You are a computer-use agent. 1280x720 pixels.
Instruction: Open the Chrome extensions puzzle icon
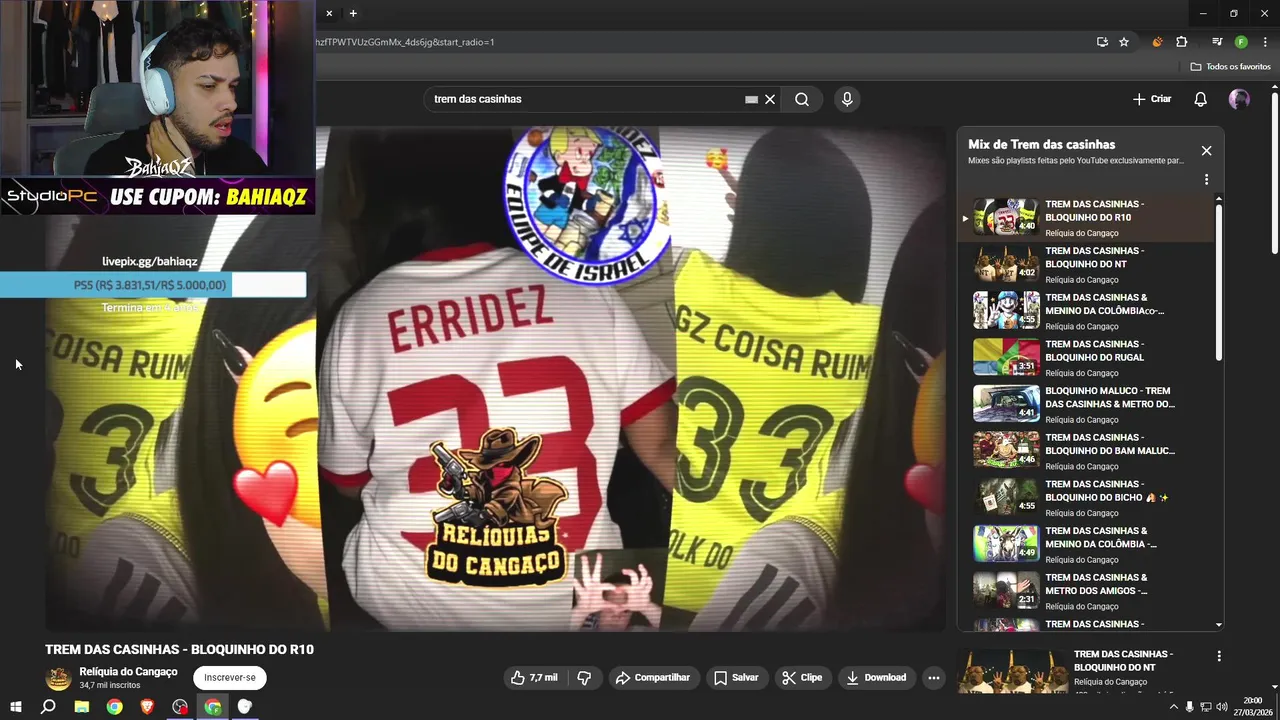(1181, 42)
